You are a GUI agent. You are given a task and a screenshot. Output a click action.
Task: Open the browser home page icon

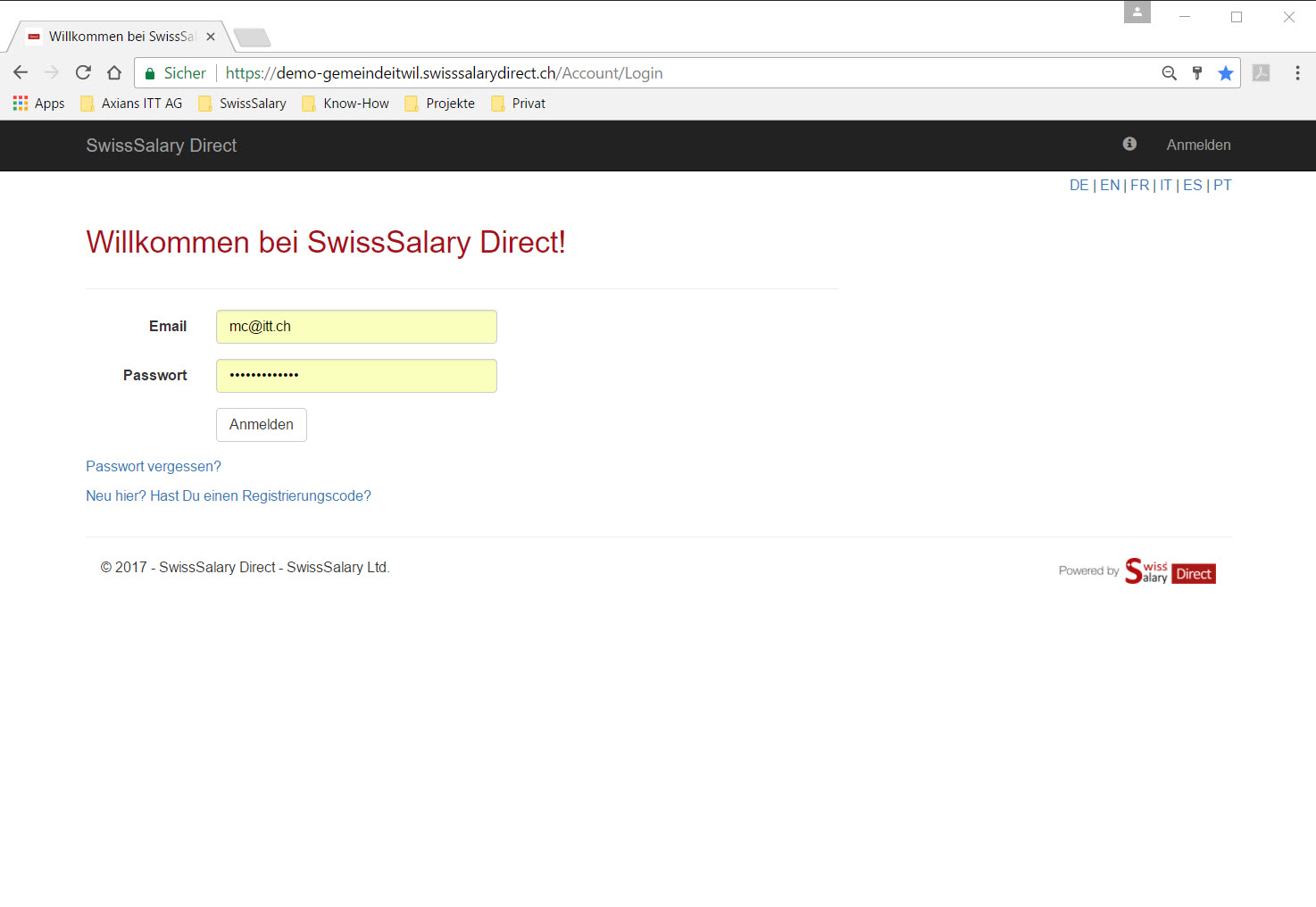[x=114, y=72]
